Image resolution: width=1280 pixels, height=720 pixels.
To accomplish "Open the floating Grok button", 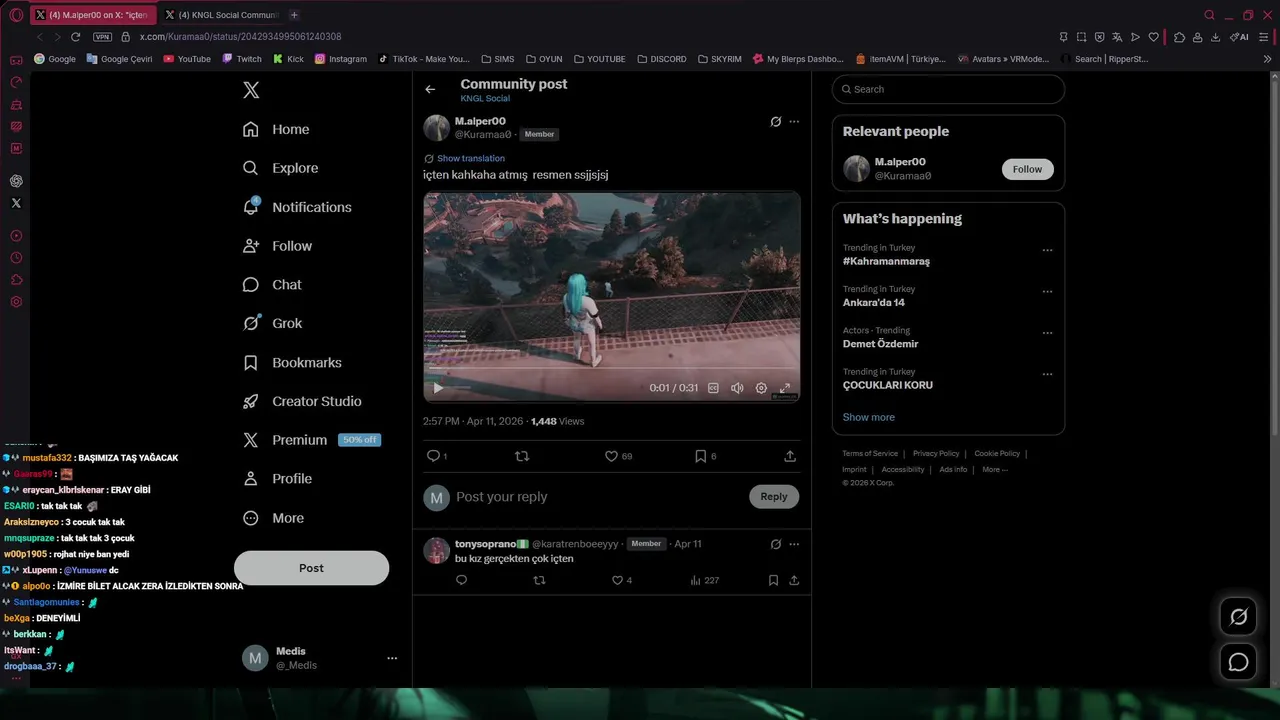I will (x=1238, y=616).
